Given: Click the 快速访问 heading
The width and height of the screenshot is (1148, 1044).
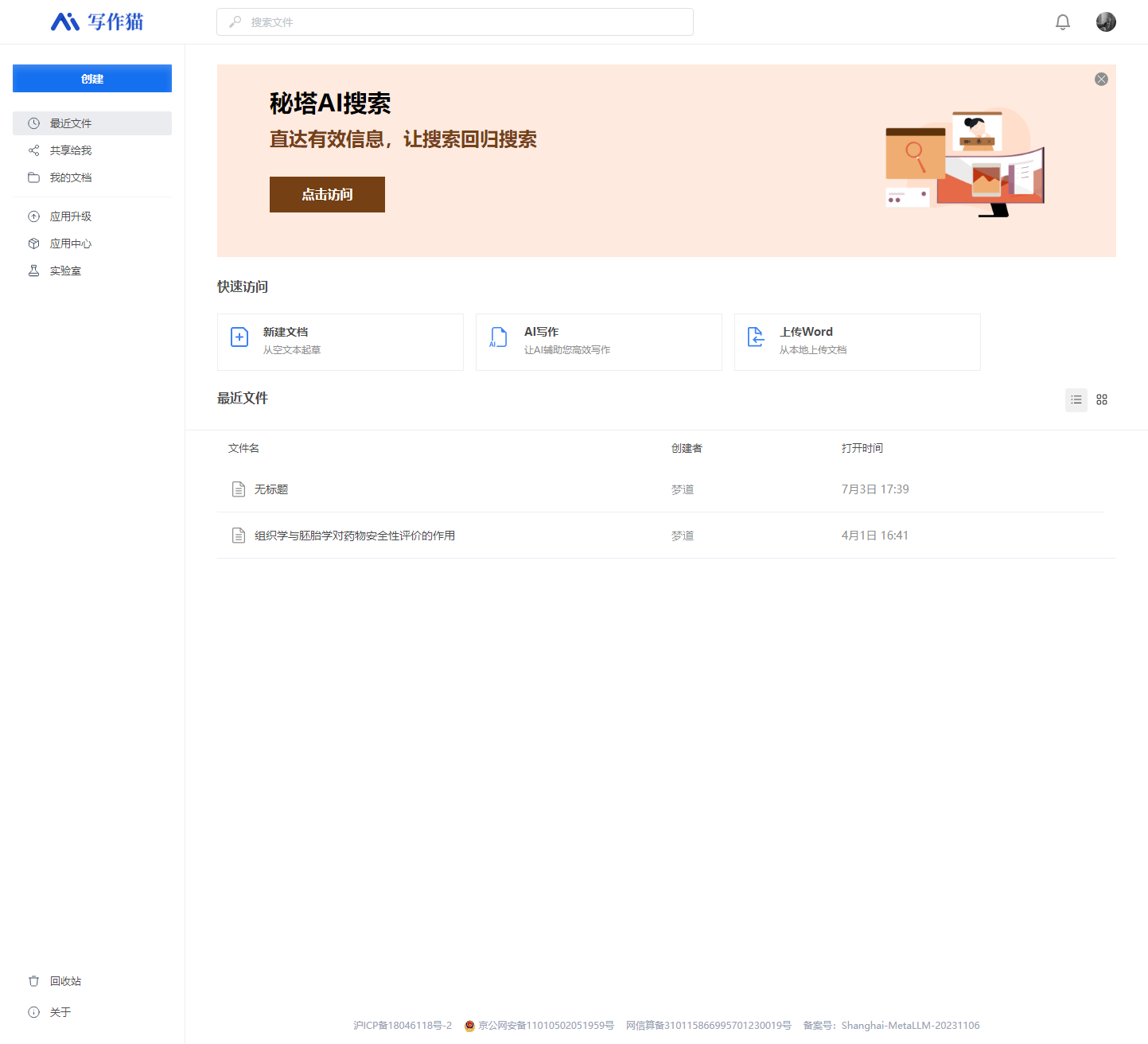Looking at the screenshot, I should point(243,286).
